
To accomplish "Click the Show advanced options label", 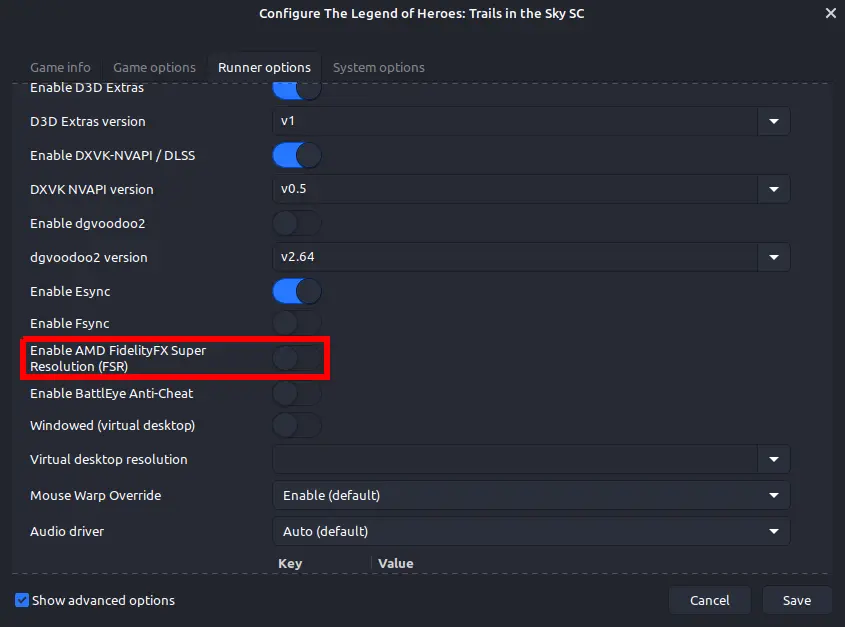I will tap(103, 600).
